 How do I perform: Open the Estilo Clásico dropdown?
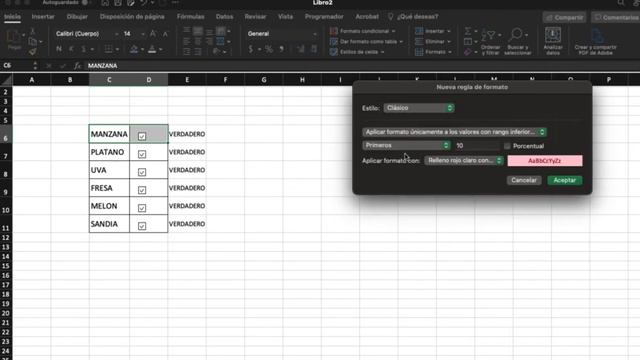pyautogui.click(x=419, y=108)
